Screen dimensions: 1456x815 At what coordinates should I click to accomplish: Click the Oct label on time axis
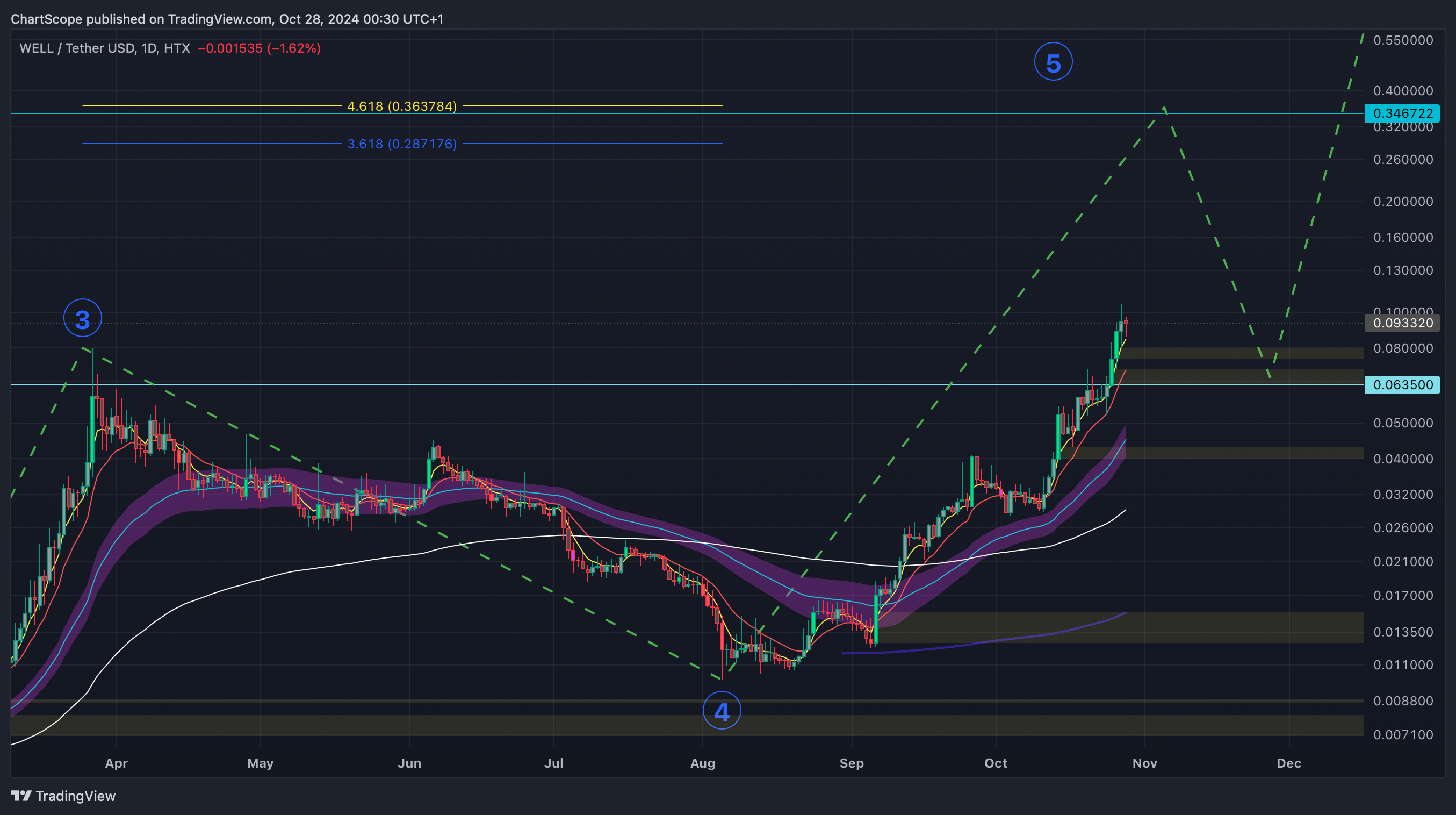pyautogui.click(x=996, y=763)
